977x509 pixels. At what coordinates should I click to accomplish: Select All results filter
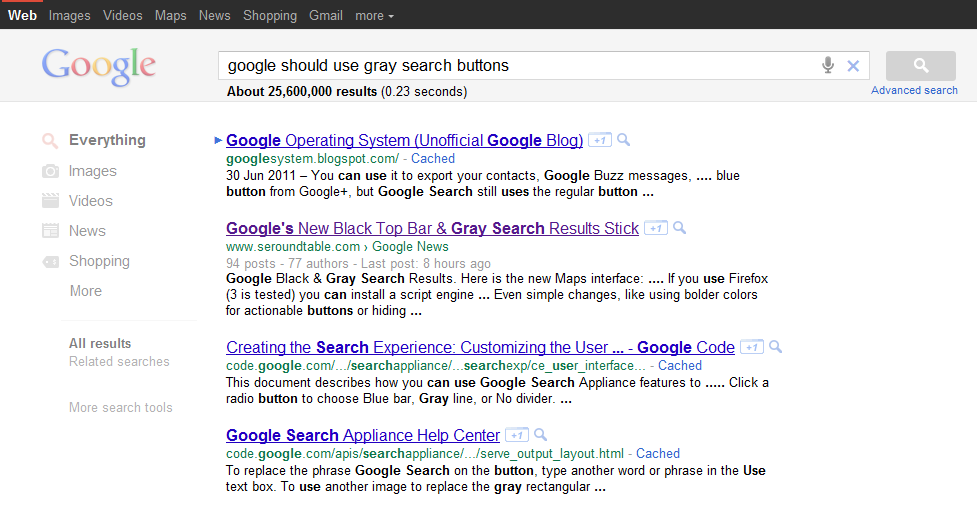tap(100, 343)
